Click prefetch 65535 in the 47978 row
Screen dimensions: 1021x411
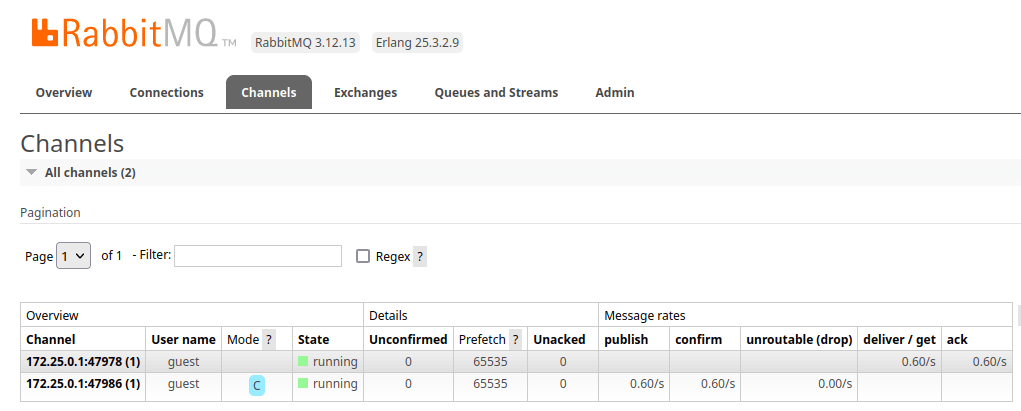click(x=490, y=361)
